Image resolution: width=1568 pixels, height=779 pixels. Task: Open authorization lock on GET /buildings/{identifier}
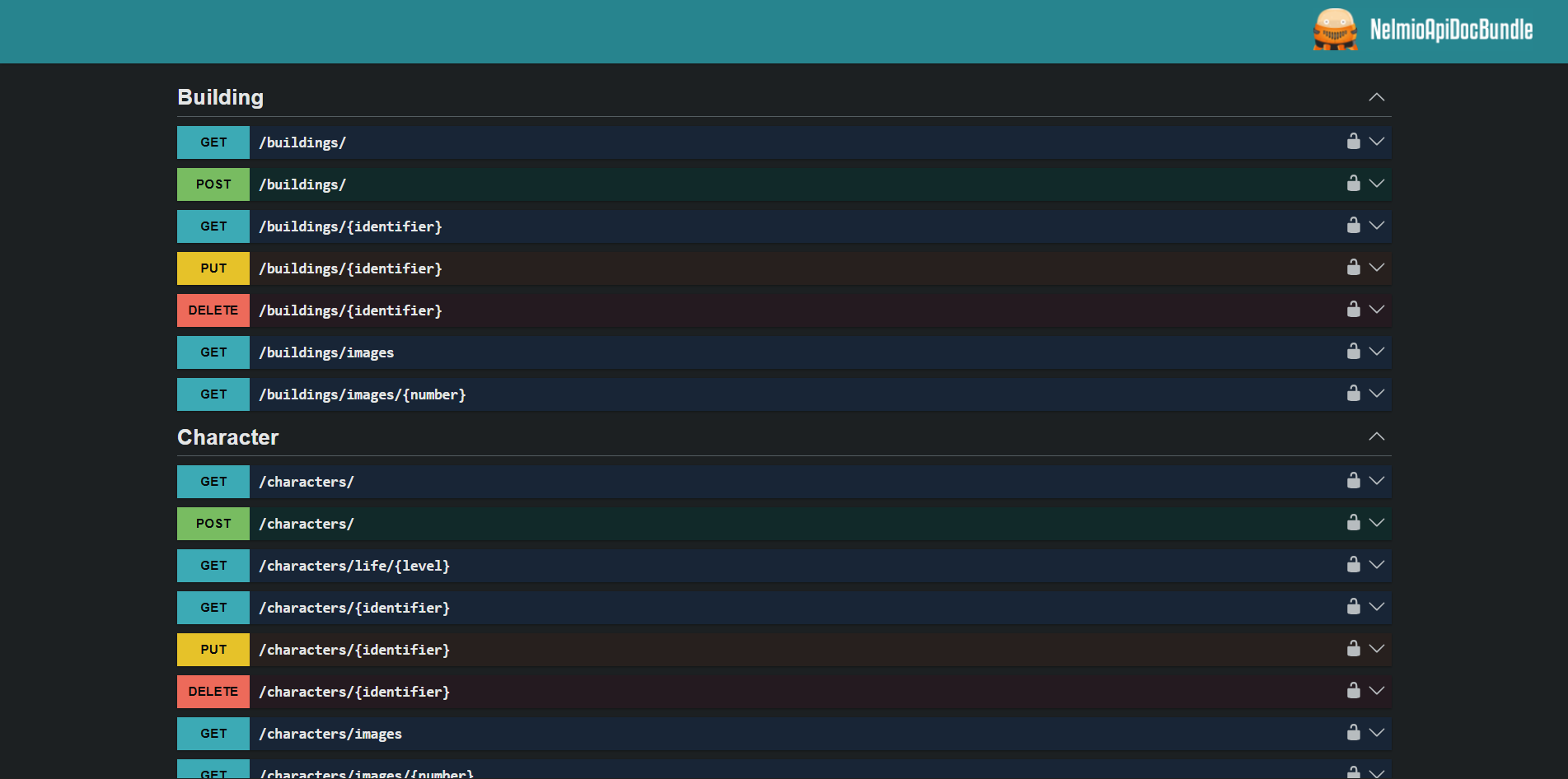click(1353, 225)
